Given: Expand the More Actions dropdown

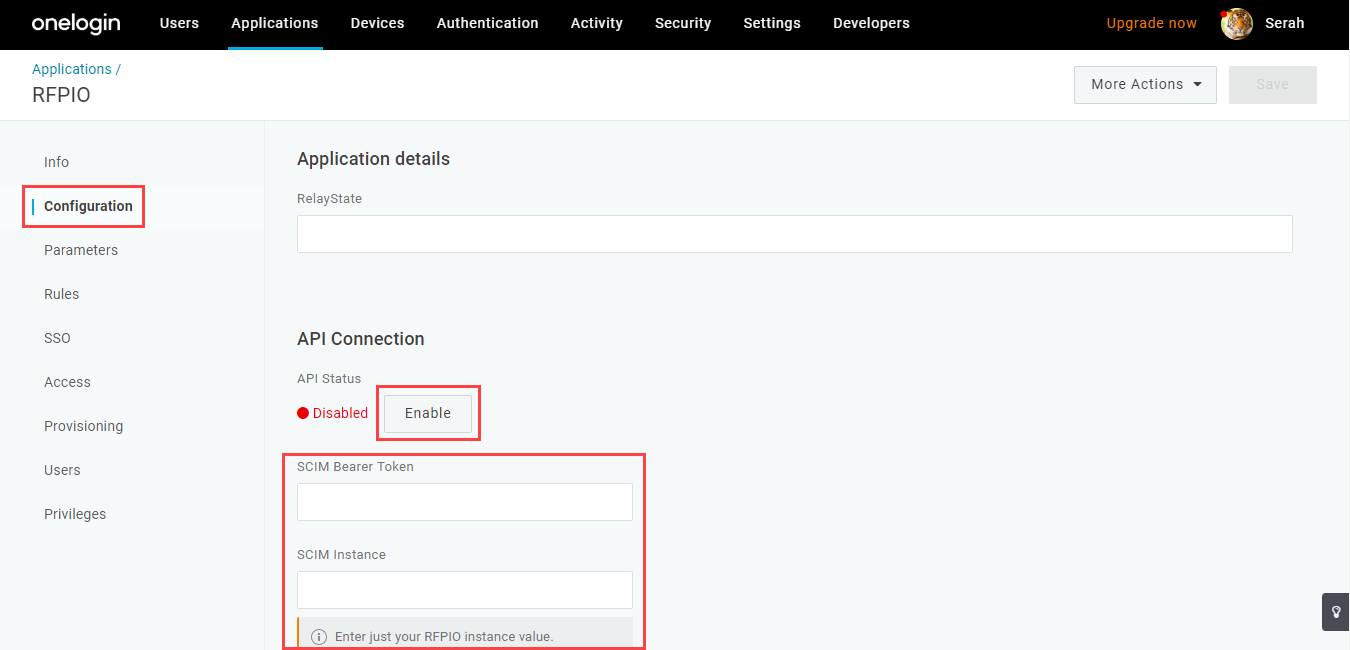Looking at the screenshot, I should tap(1145, 85).
